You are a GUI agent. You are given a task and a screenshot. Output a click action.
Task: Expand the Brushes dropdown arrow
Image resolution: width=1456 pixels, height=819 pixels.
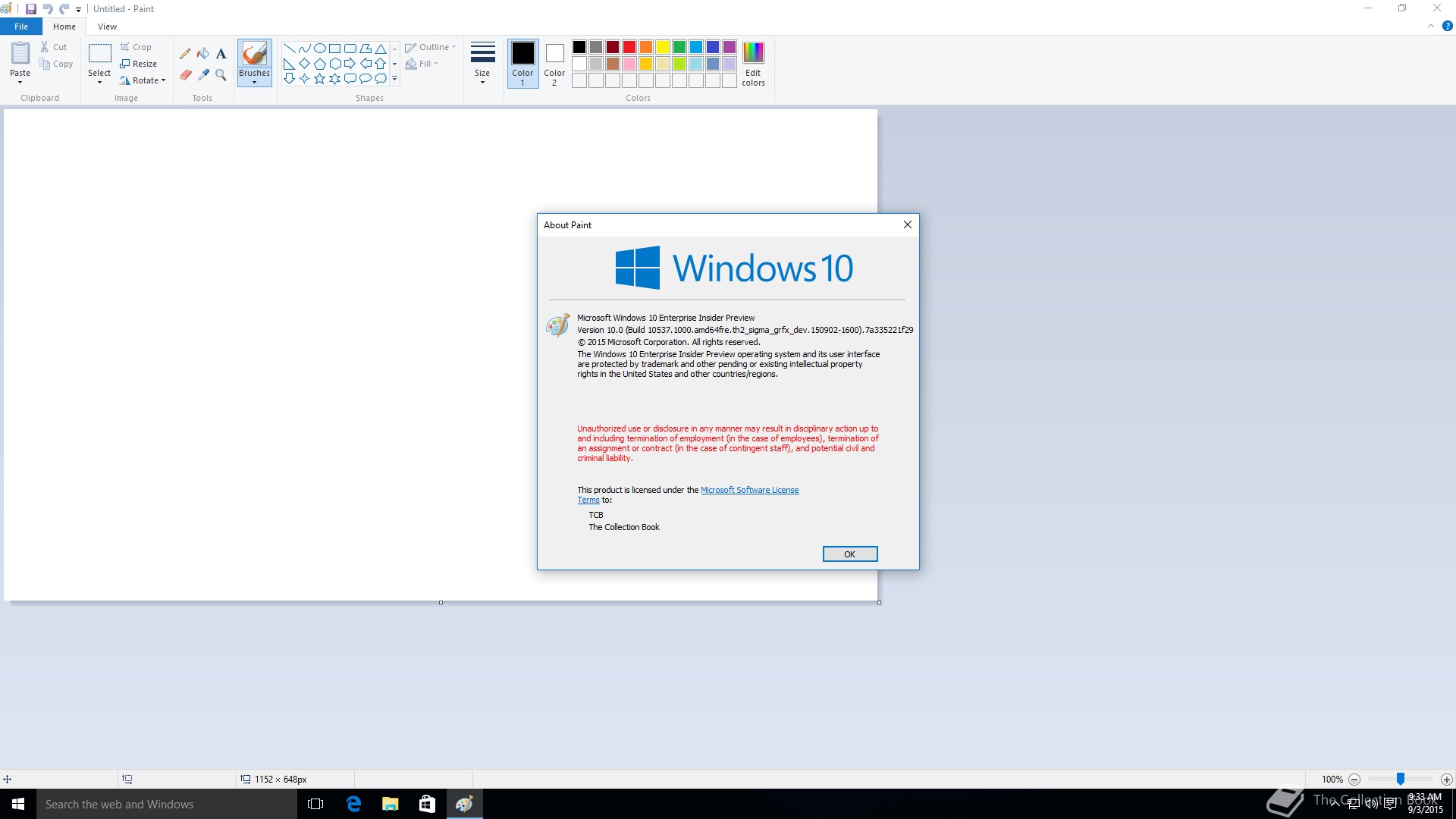[254, 82]
